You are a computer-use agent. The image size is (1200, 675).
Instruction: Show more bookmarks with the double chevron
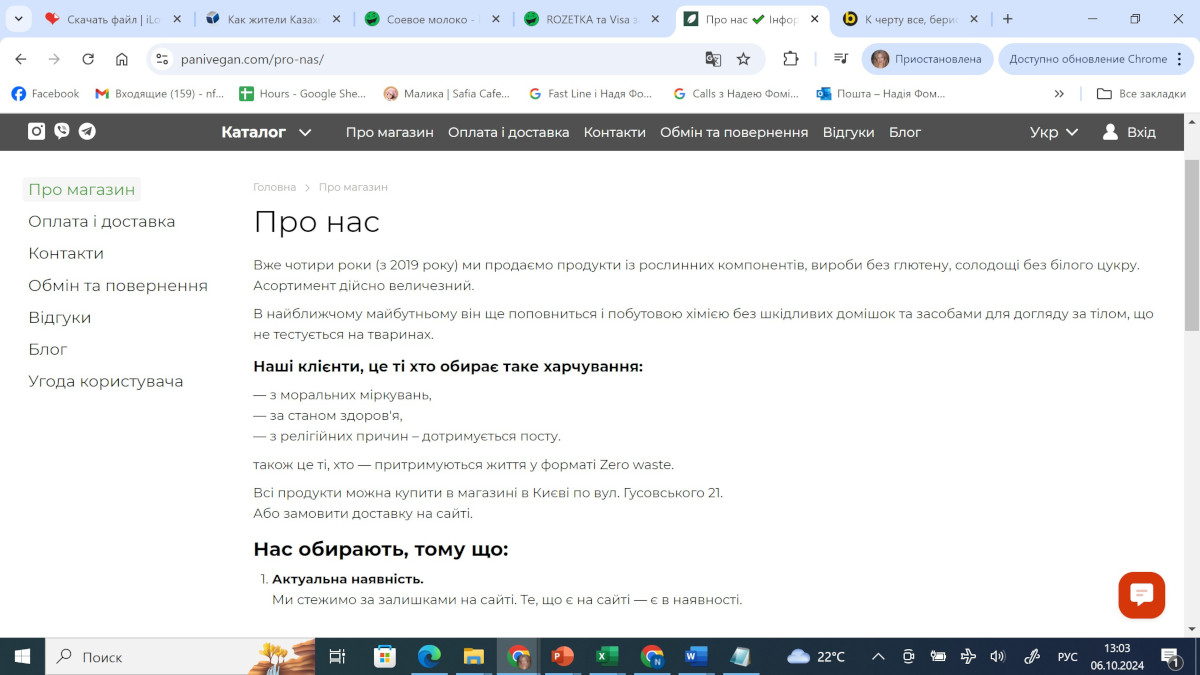[x=1059, y=94]
